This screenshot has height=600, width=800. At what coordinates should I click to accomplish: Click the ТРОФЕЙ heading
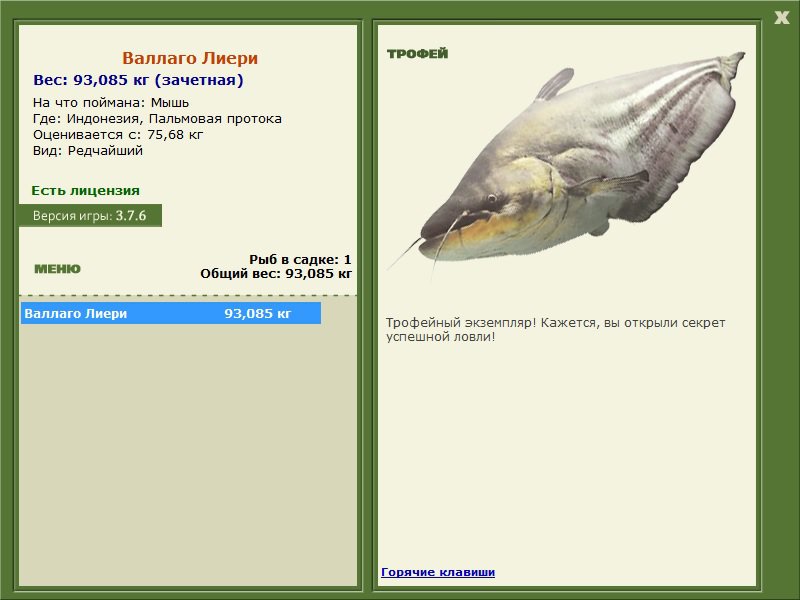pos(417,54)
